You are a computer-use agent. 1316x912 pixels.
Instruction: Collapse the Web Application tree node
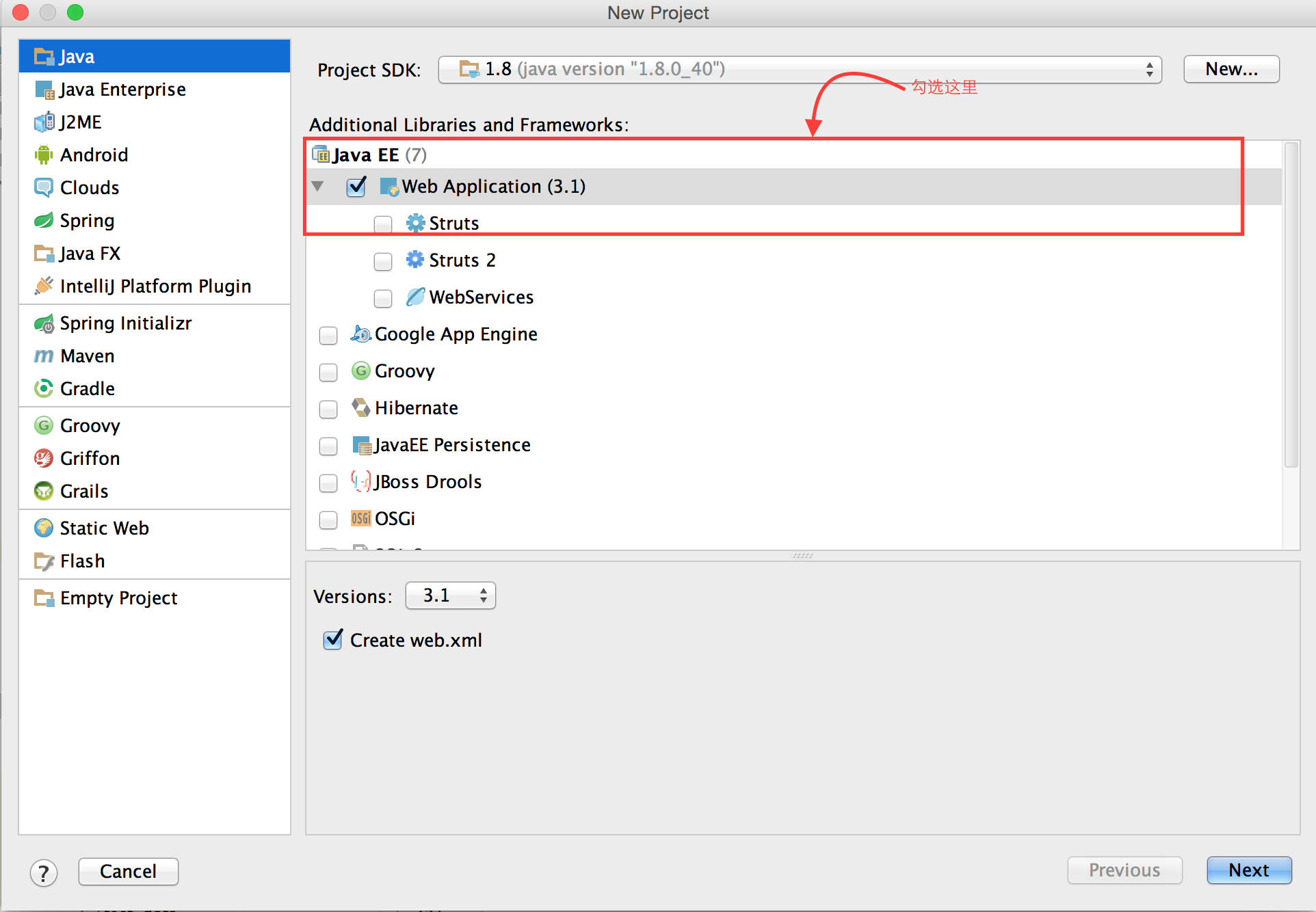(x=317, y=186)
